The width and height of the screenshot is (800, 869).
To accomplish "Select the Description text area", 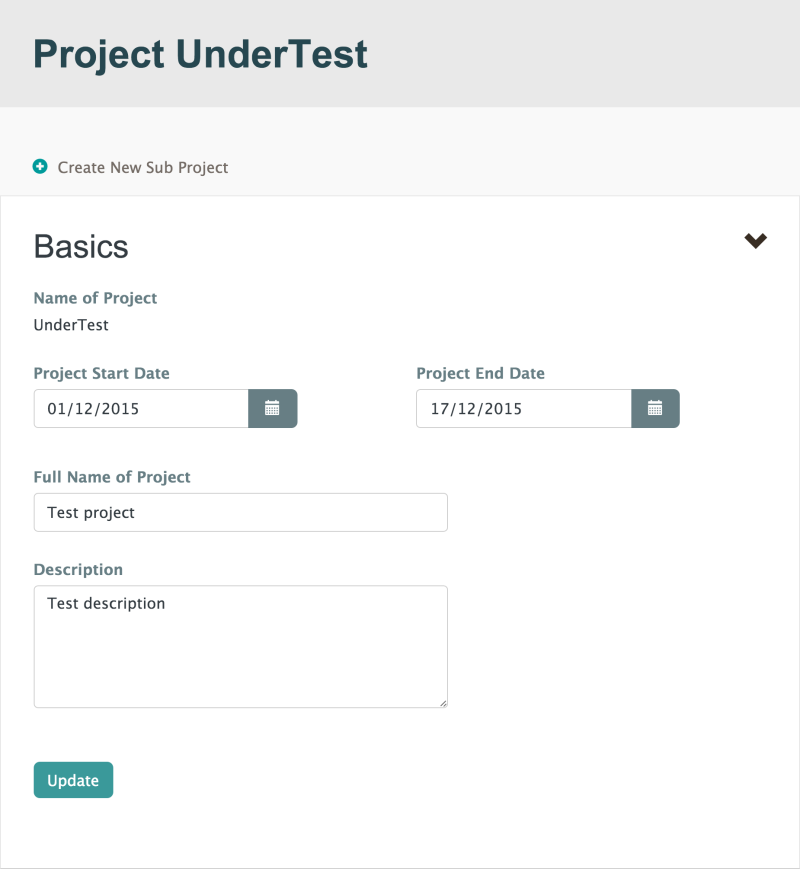I will pyautogui.click(x=240, y=645).
